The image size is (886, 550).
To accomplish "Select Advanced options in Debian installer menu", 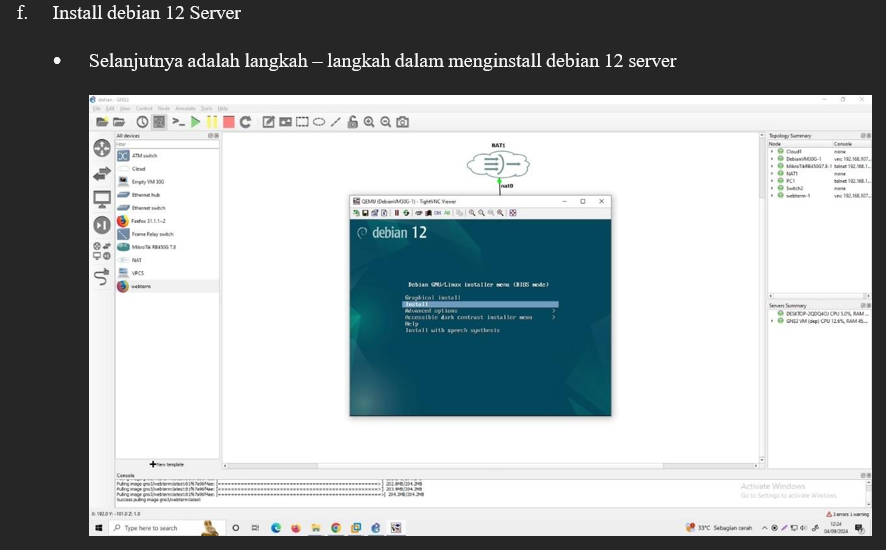I will pos(431,311).
